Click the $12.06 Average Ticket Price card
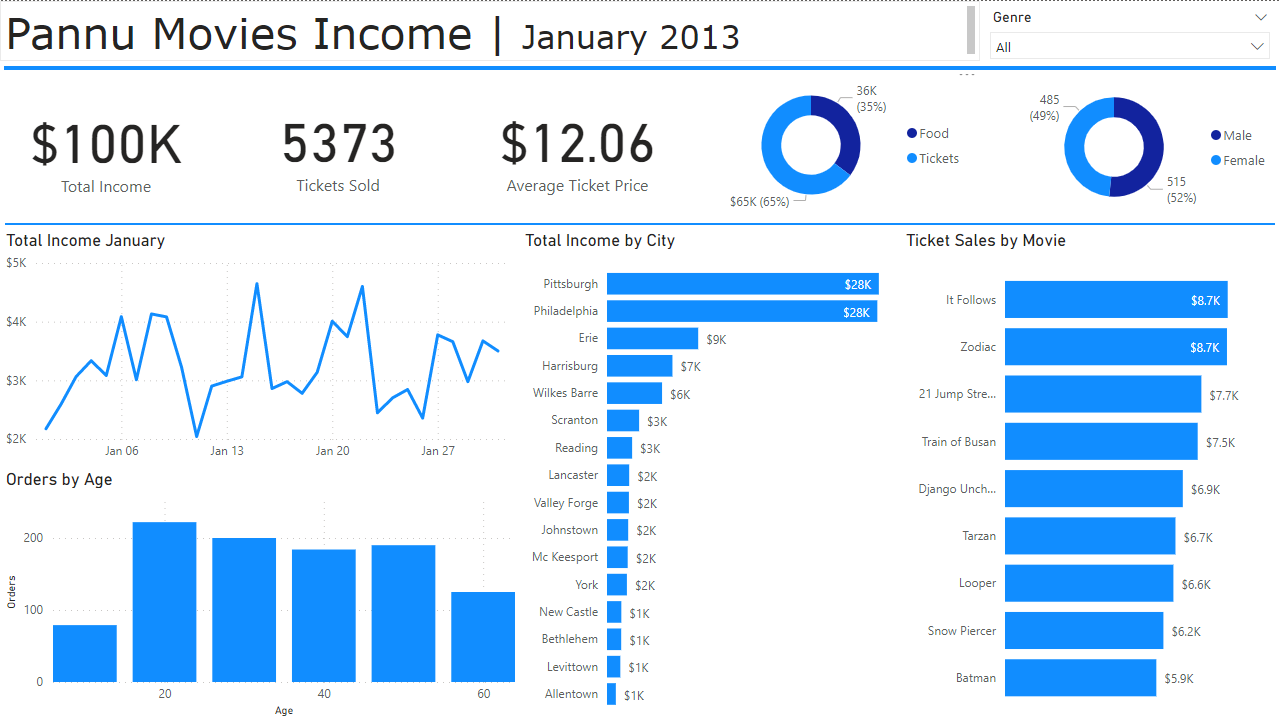Image resolution: width=1279 pixels, height=719 pixels. [x=577, y=155]
